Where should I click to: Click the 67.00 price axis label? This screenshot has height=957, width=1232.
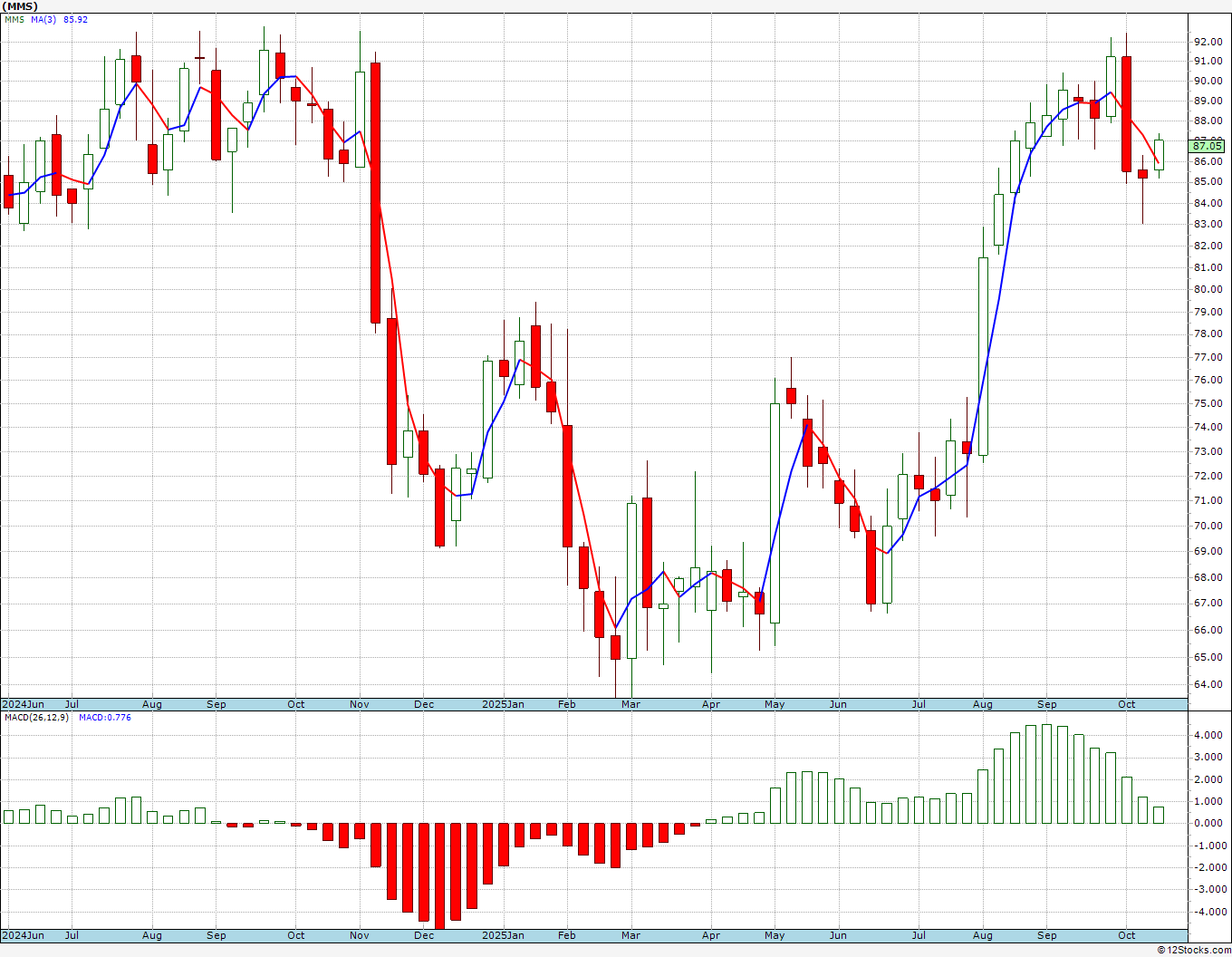pyautogui.click(x=1208, y=603)
